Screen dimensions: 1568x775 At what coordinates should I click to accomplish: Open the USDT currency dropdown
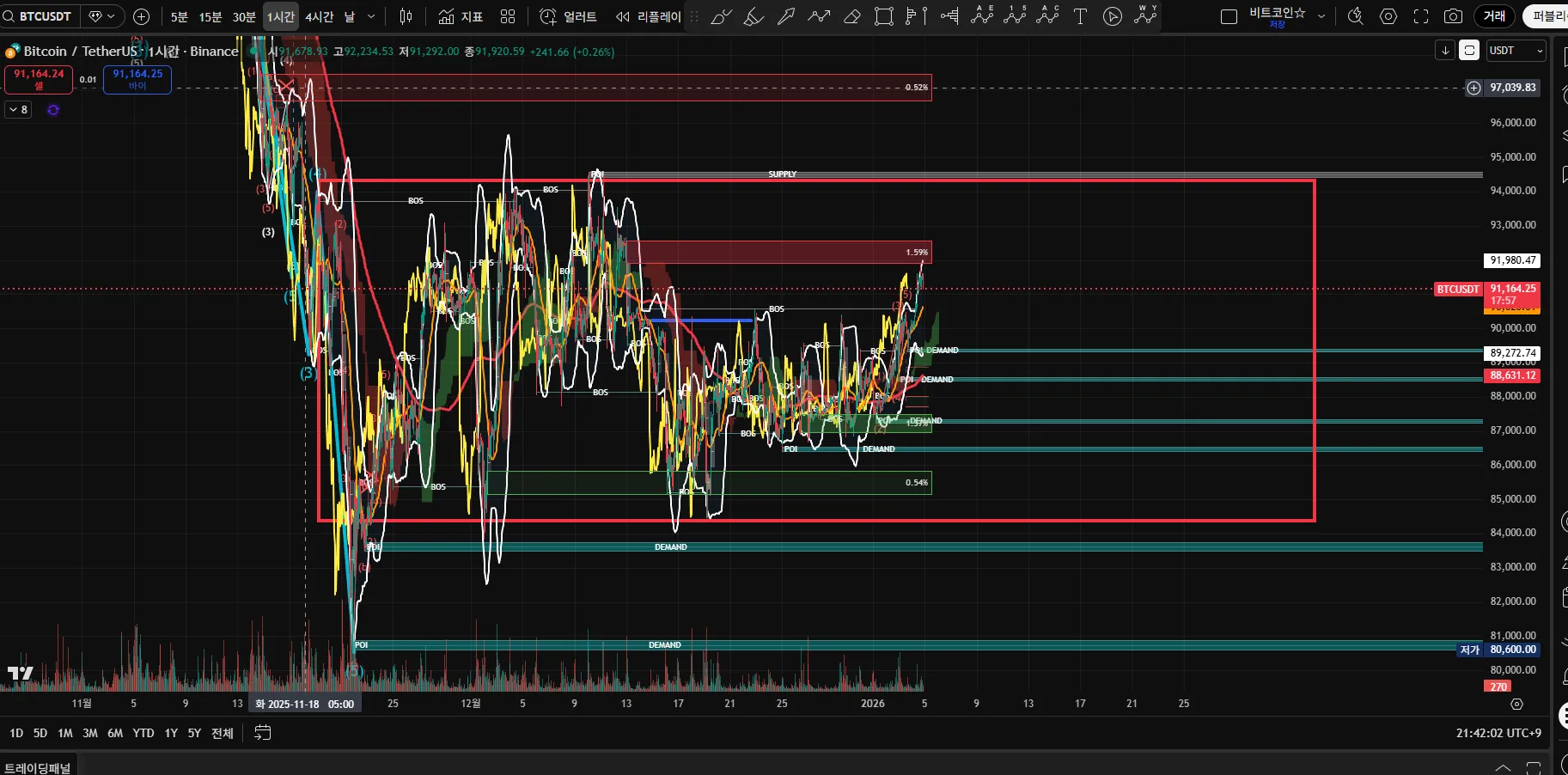[1516, 51]
